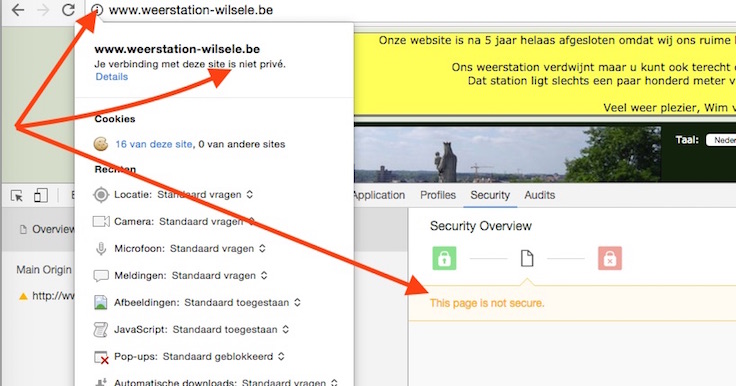736x386 pixels.
Task: Open the JavaScript permission dropdown
Action: 231,330
